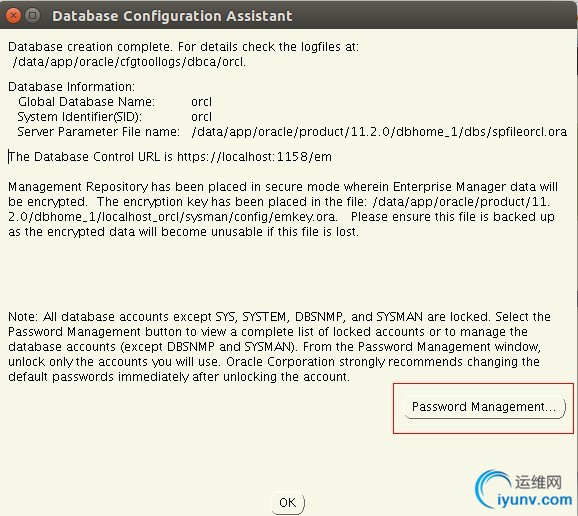The image size is (578, 516).
Task: Click the Global Database Name label
Action: tap(86, 102)
